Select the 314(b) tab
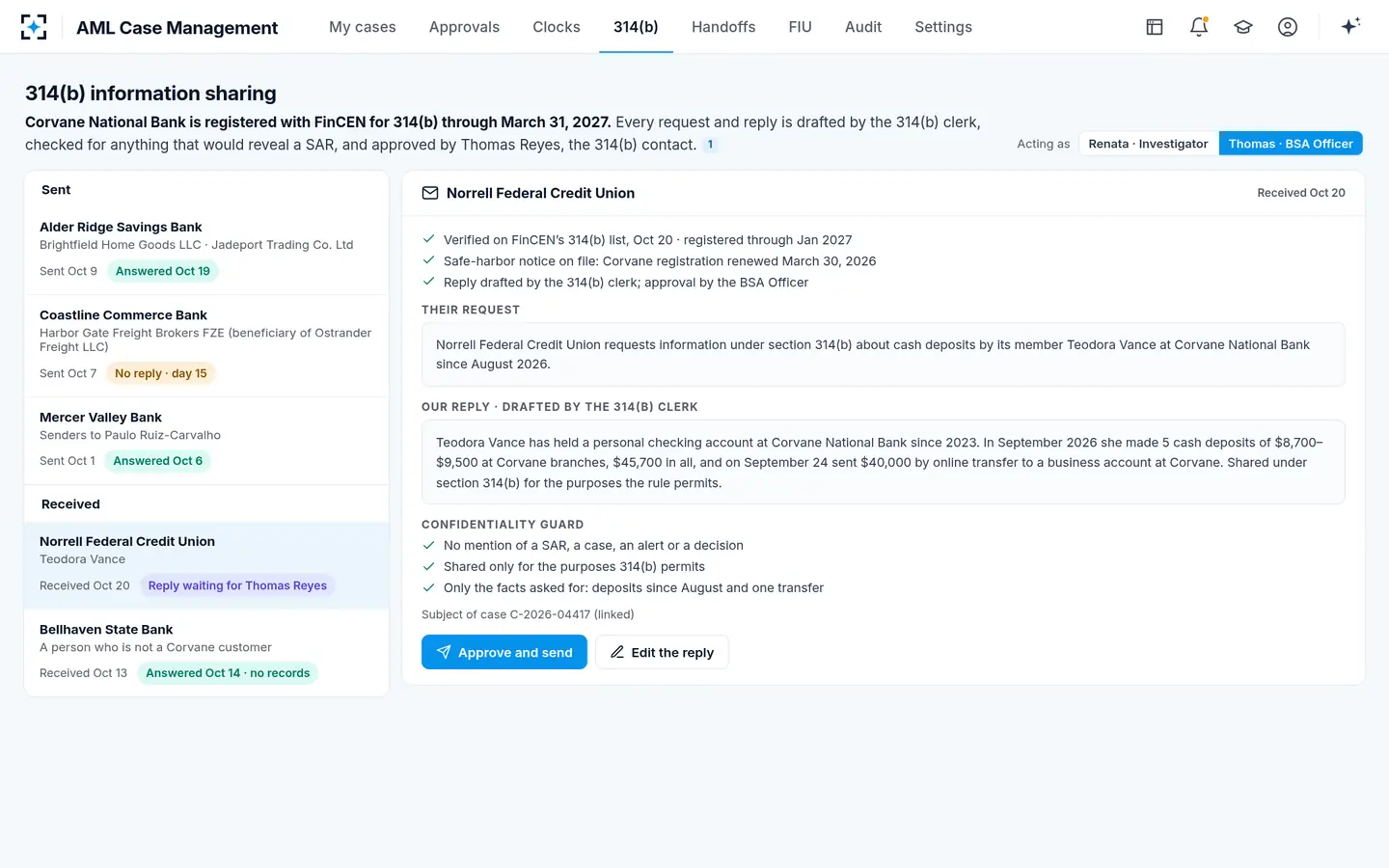 (x=636, y=27)
